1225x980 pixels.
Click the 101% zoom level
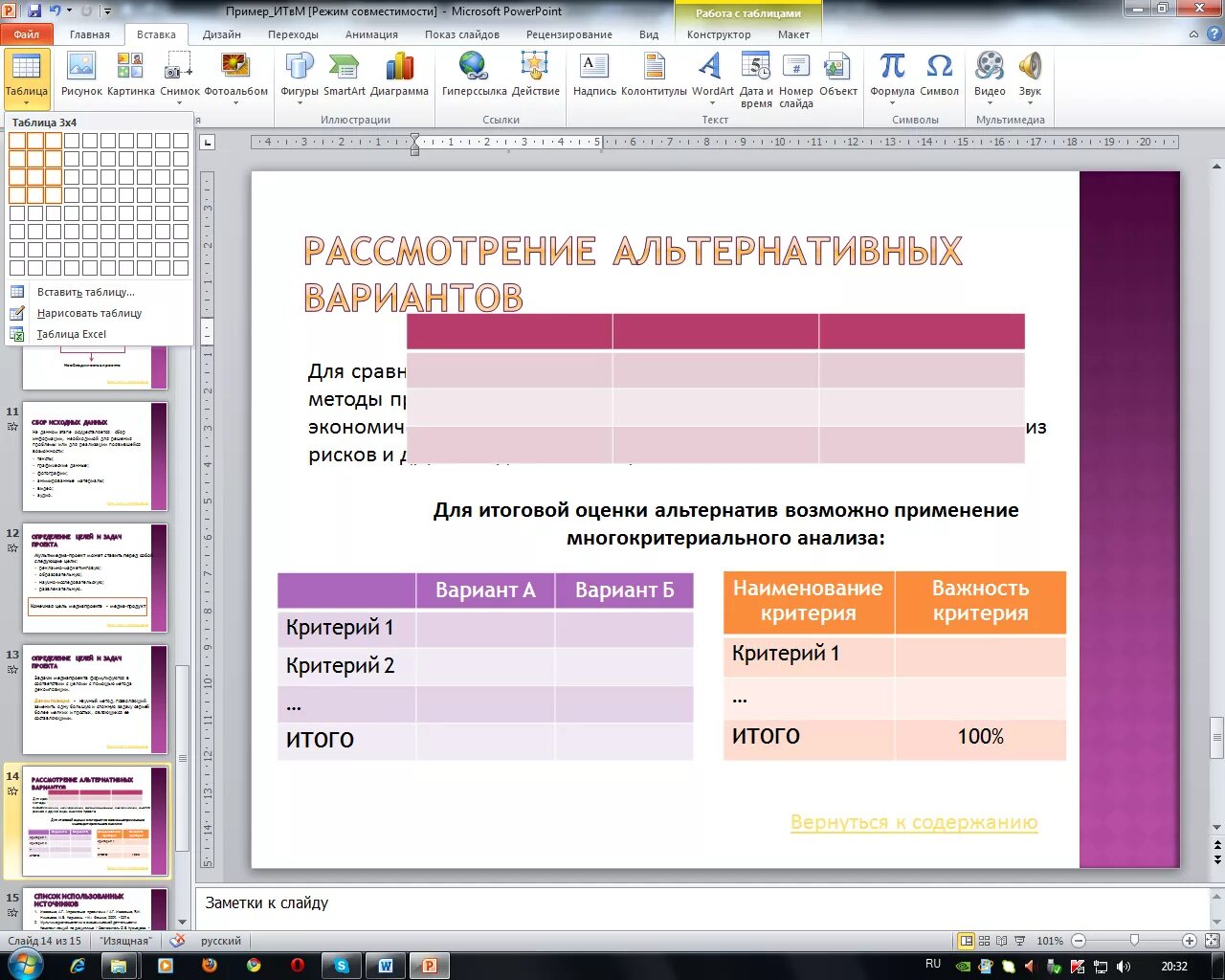[x=1050, y=941]
